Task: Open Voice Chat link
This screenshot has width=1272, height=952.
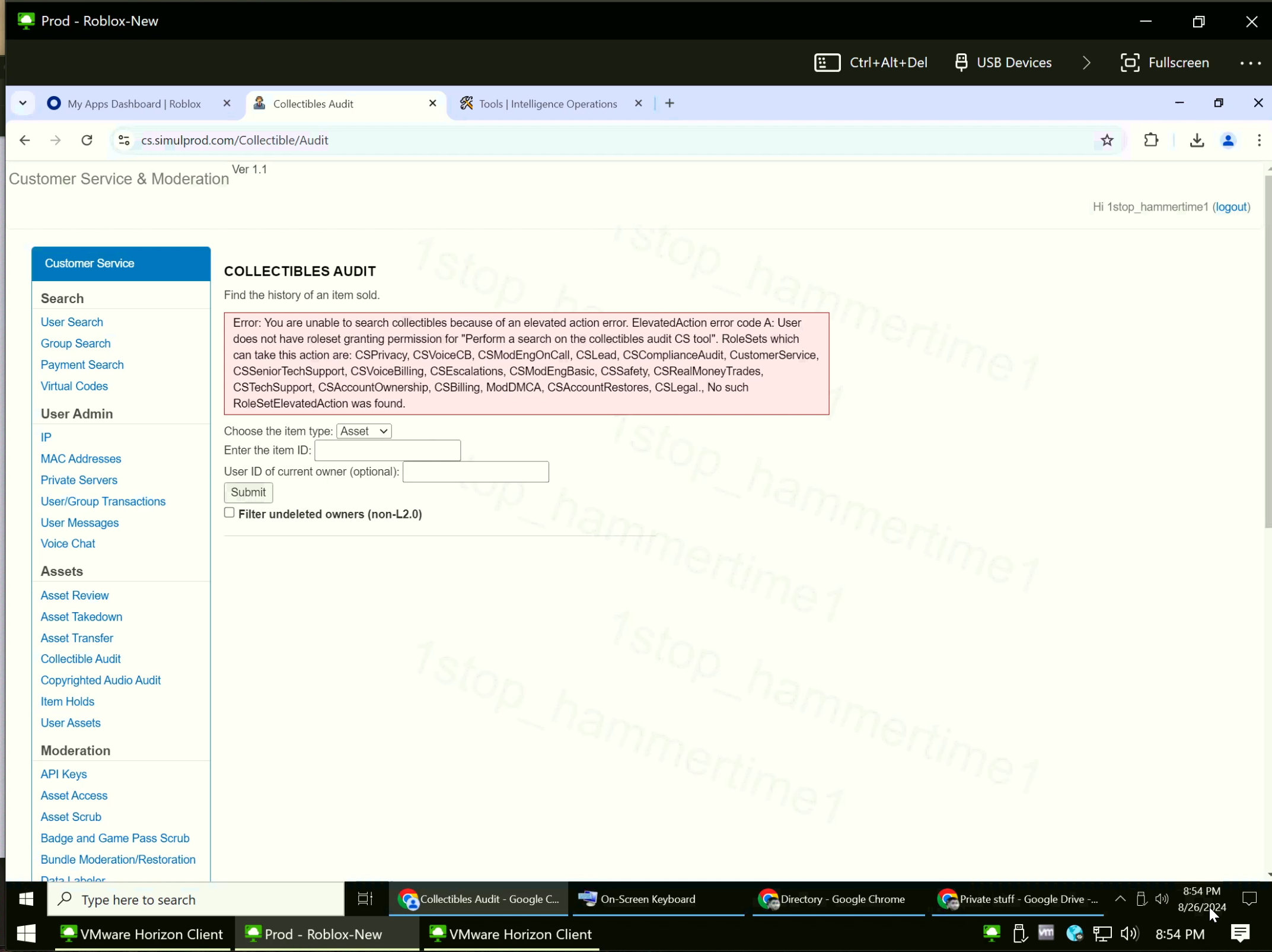Action: pos(68,543)
